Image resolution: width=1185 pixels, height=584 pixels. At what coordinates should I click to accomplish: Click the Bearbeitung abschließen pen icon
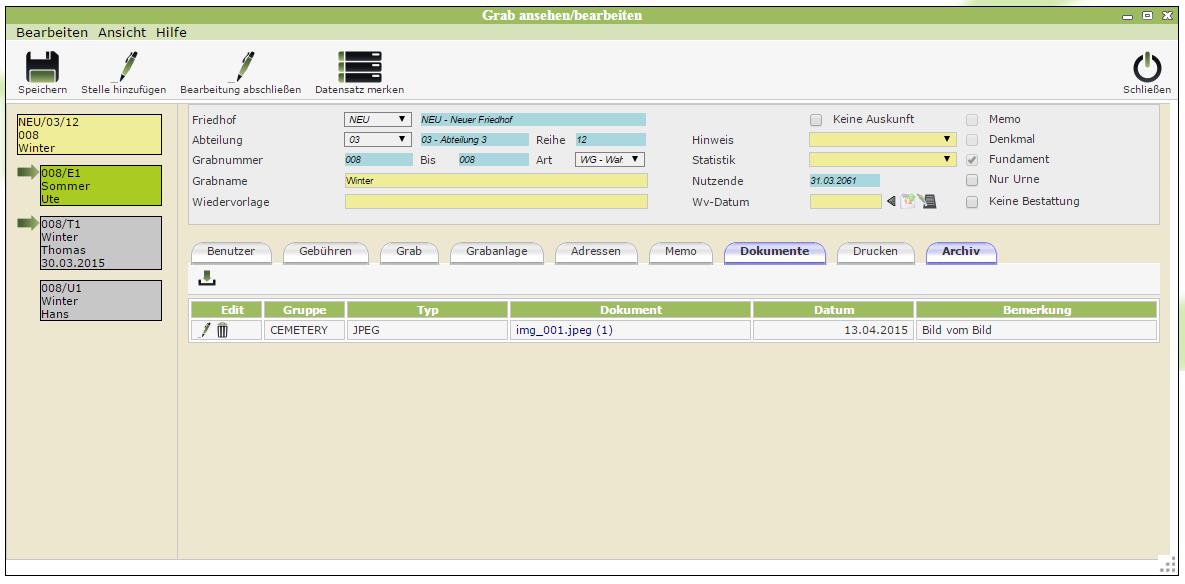240,67
